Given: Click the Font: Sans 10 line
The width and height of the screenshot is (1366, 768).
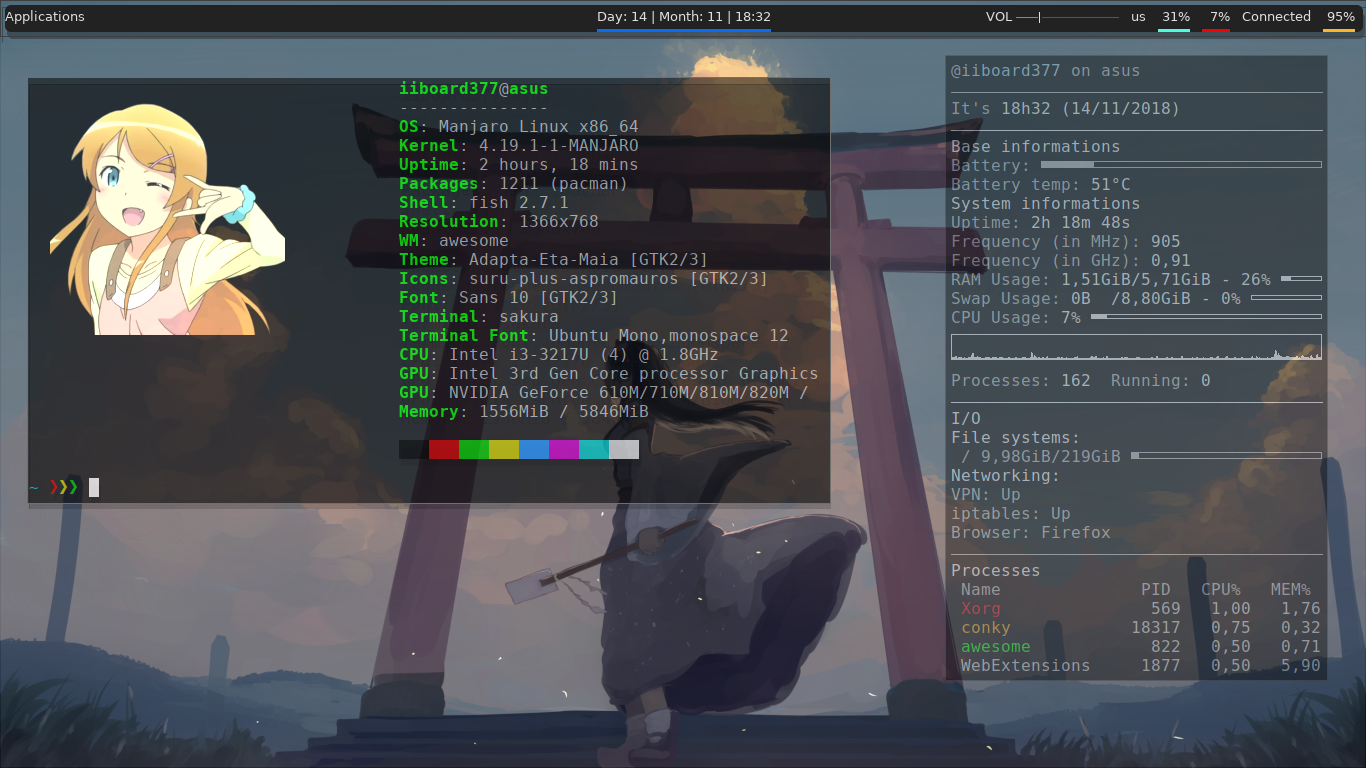Looking at the screenshot, I should point(509,298).
